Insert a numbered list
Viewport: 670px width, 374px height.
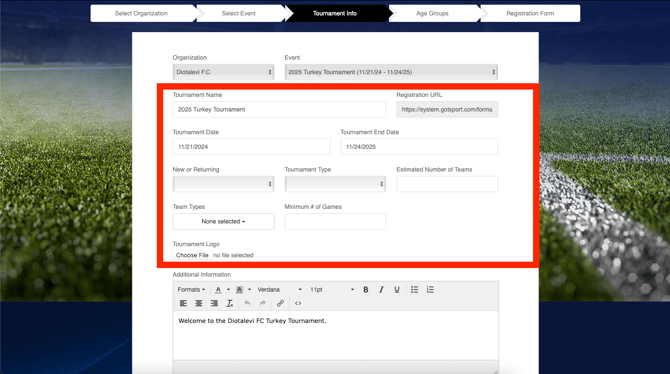point(430,290)
